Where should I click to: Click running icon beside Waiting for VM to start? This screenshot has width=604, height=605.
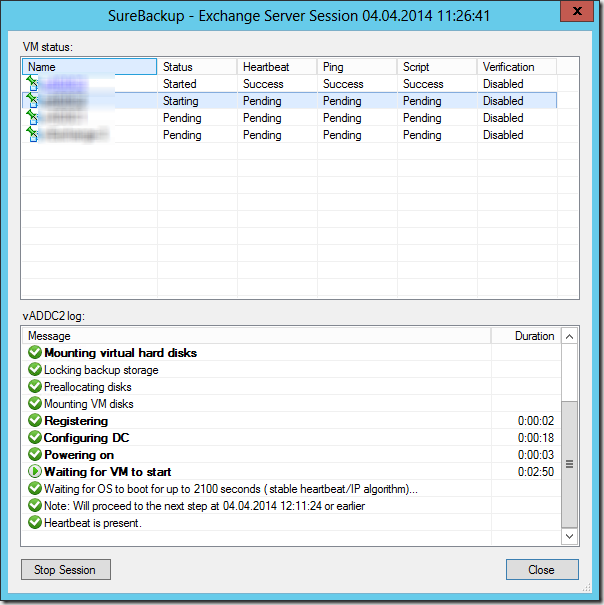click(35, 471)
